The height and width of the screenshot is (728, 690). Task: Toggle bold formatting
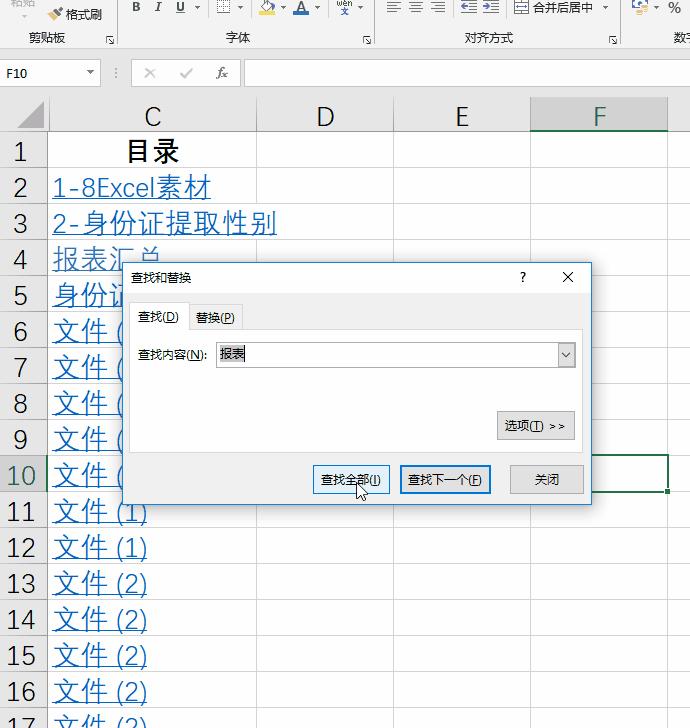(136, 7)
